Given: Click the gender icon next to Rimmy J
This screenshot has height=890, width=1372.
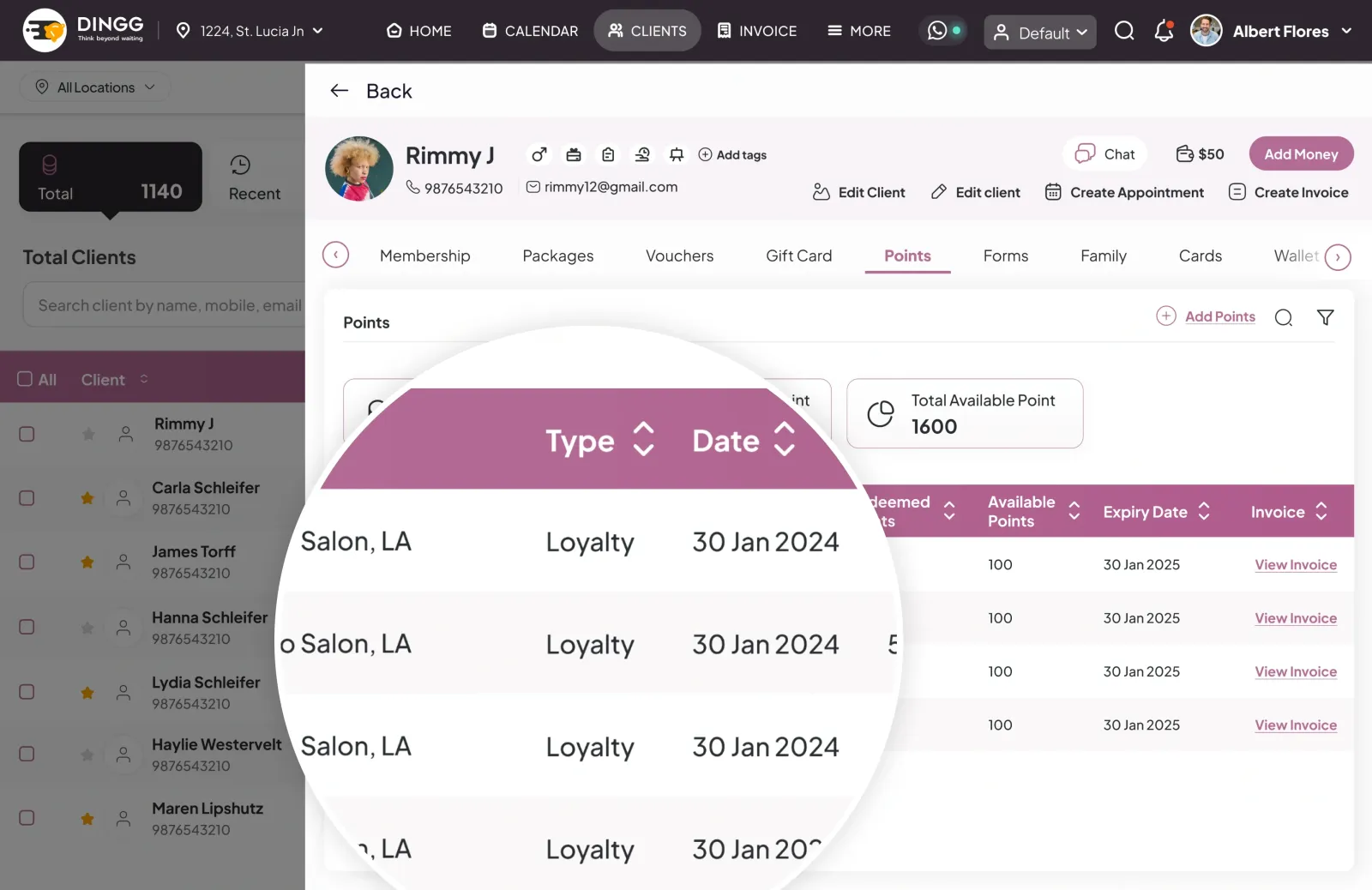Looking at the screenshot, I should [x=539, y=154].
